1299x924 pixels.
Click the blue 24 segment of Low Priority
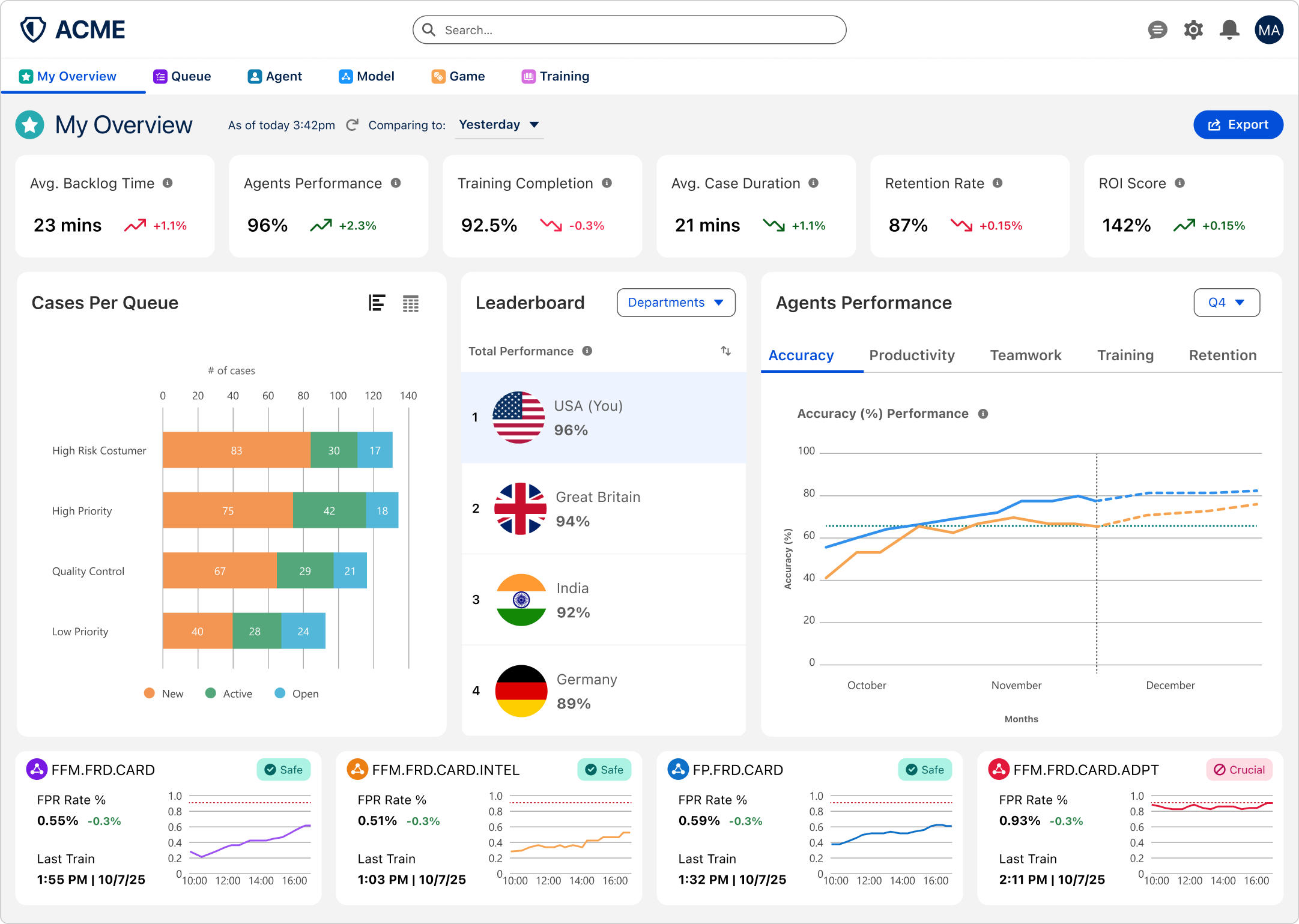[303, 632]
